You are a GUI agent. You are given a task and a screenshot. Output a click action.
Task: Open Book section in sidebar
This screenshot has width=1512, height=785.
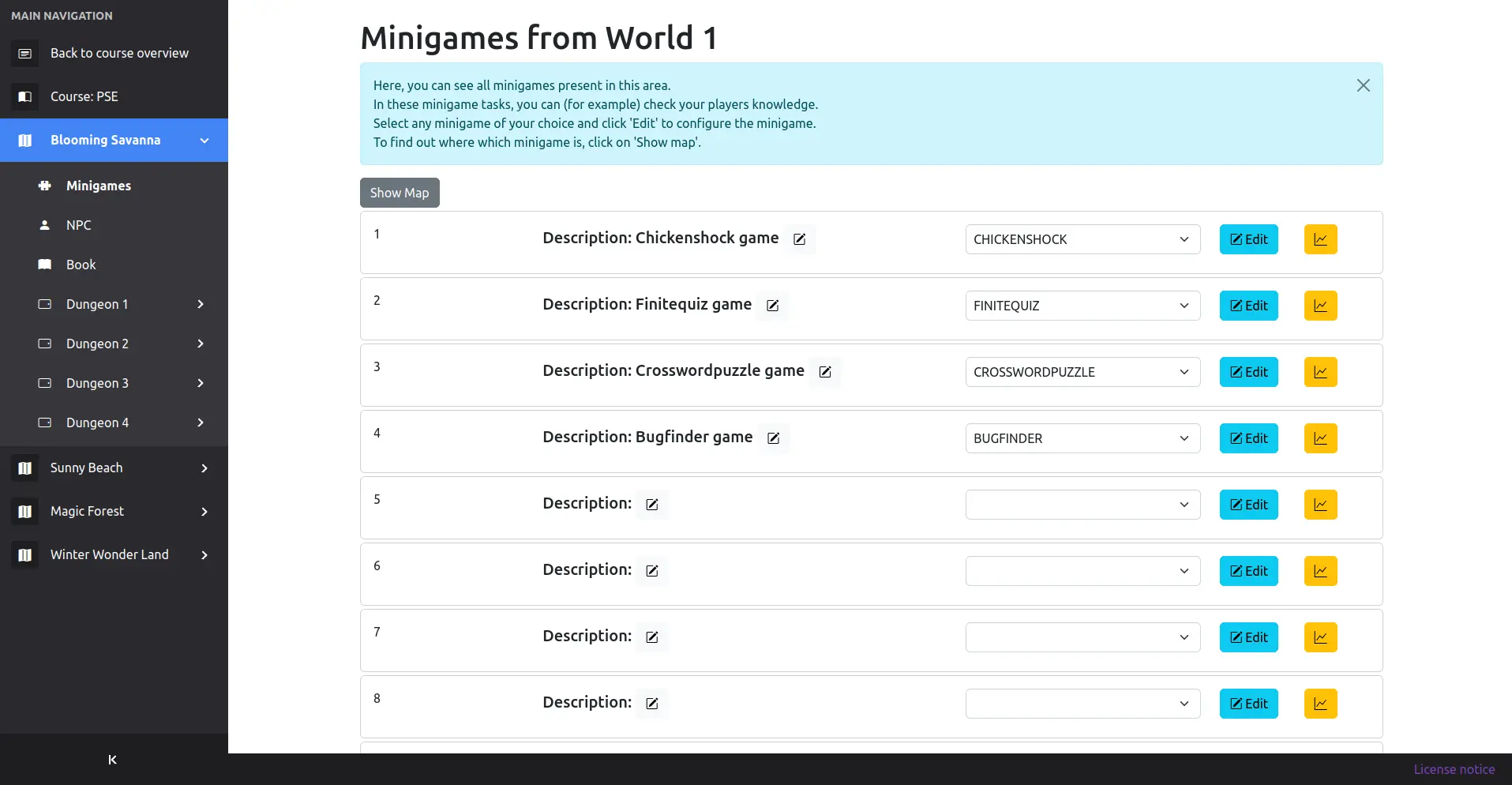pyautogui.click(x=114, y=265)
